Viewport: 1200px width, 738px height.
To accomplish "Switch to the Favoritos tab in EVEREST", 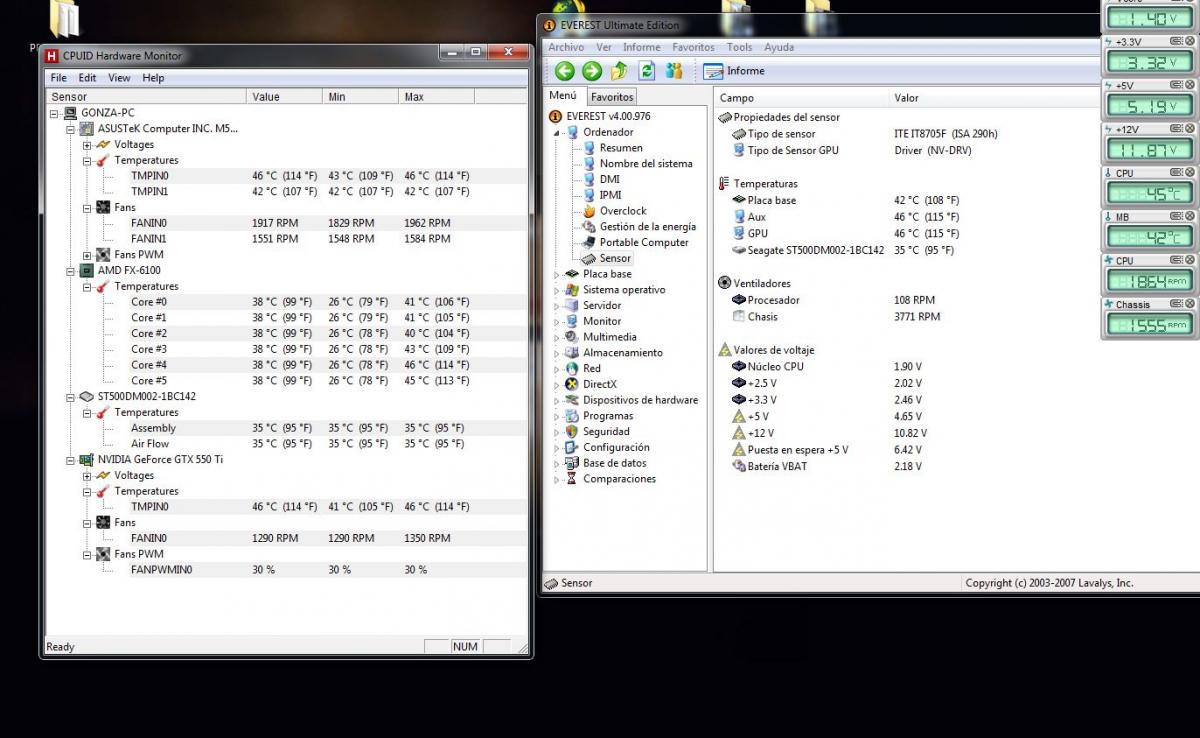I will coord(612,97).
